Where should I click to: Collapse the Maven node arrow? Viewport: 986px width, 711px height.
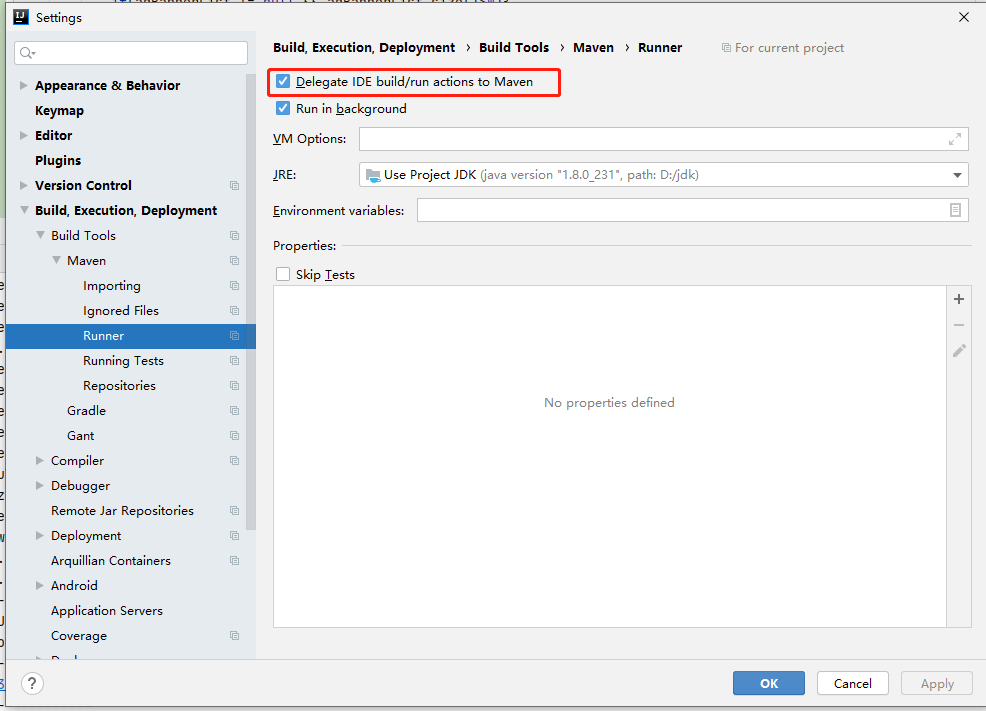[57, 260]
